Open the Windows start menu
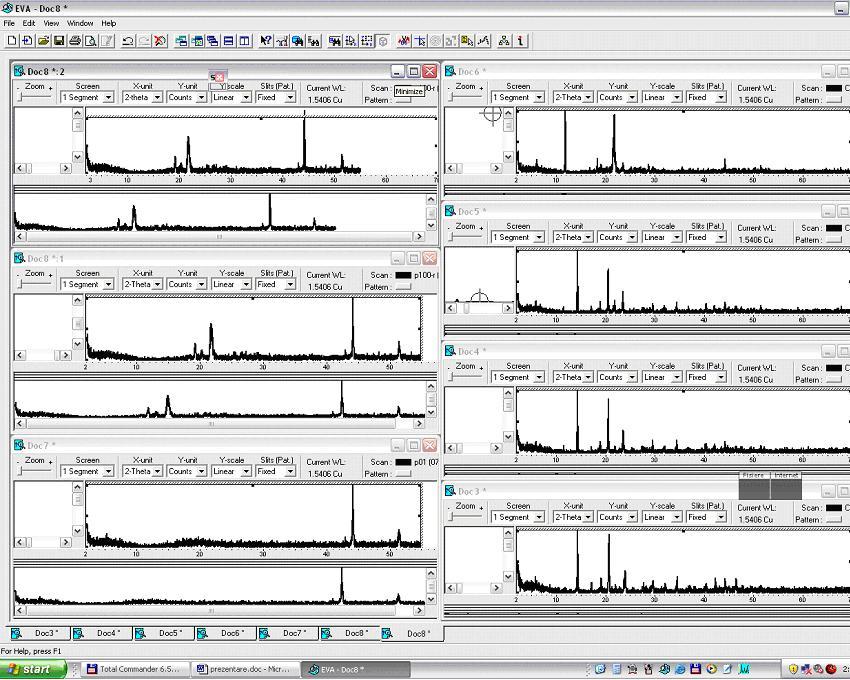This screenshot has width=850, height=680. tap(33, 669)
